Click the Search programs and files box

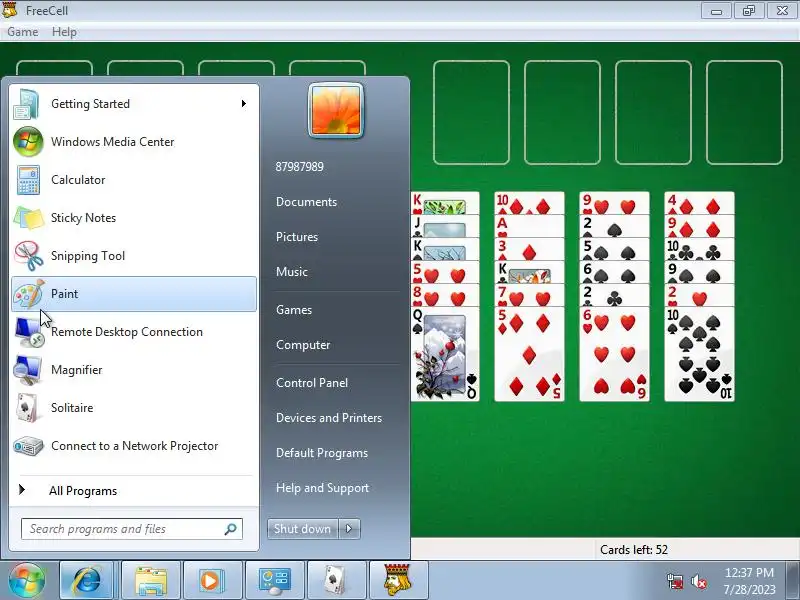click(132, 529)
